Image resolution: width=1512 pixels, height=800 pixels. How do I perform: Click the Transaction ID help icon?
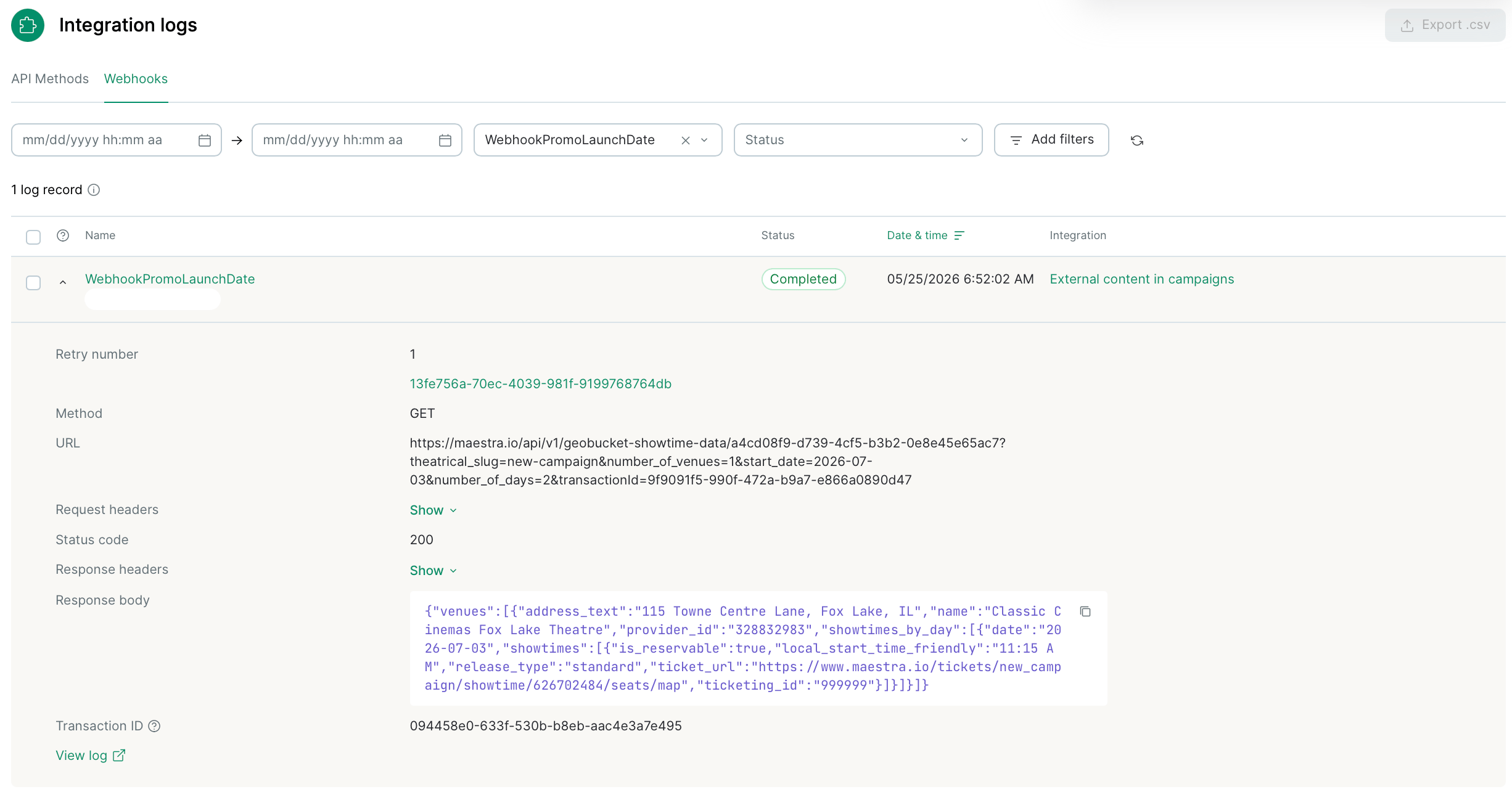[154, 726]
